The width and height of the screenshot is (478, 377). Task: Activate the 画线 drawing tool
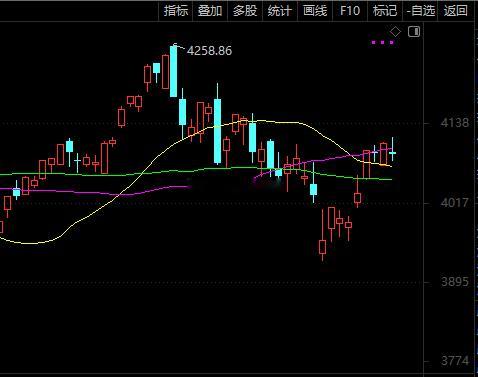click(315, 11)
